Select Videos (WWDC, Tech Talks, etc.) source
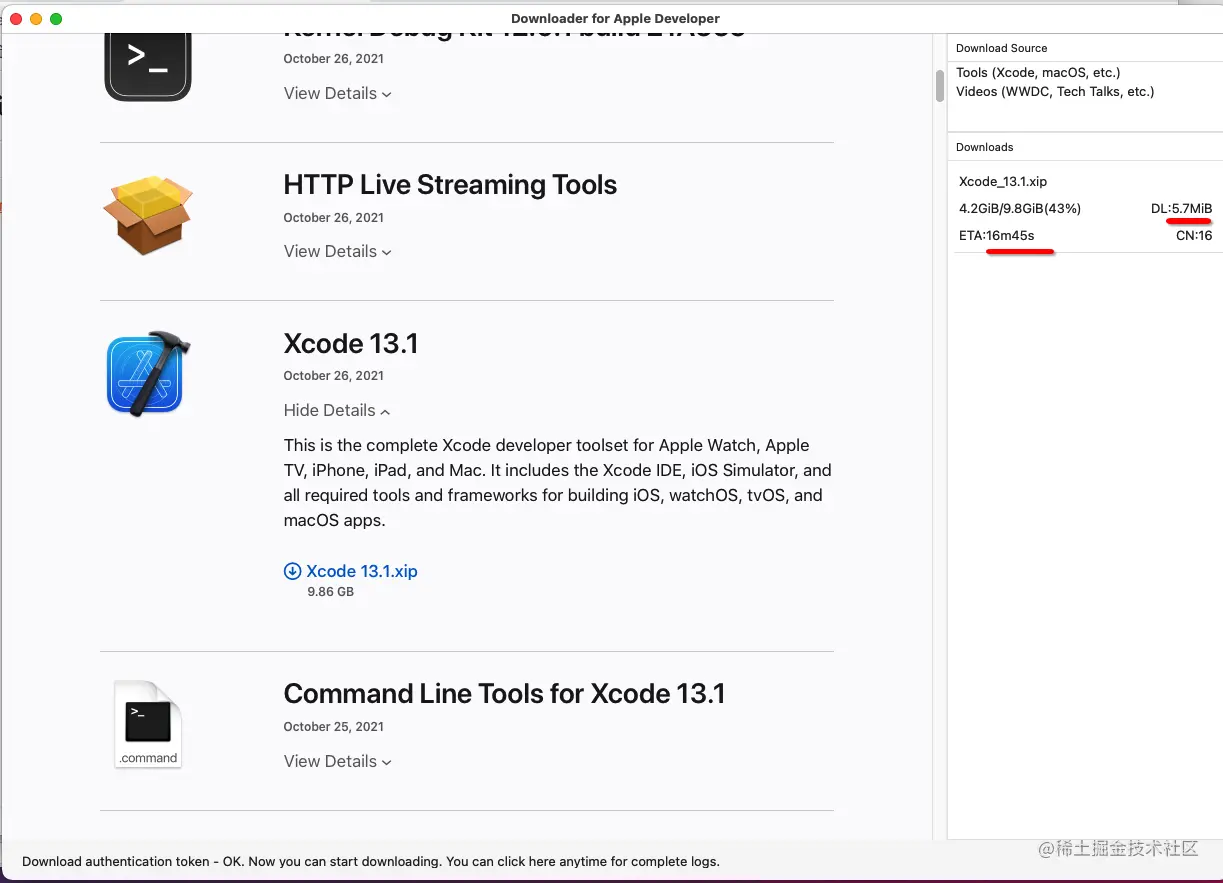This screenshot has width=1223, height=883. [1055, 92]
